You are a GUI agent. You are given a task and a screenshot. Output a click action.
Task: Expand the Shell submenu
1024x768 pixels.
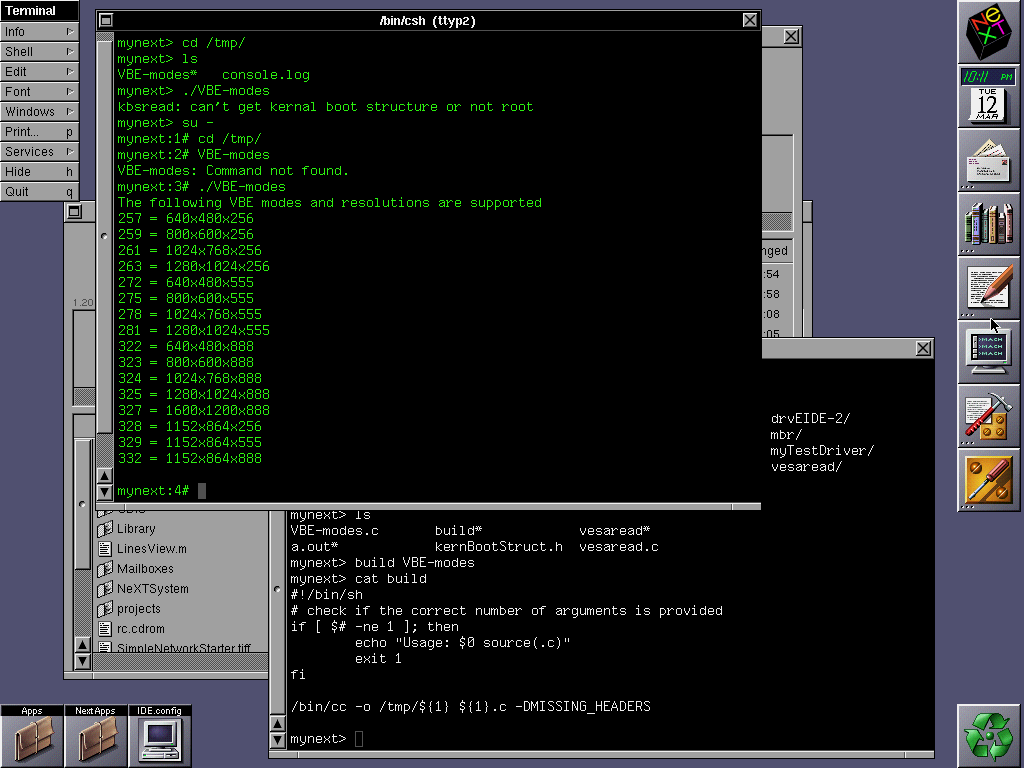pyautogui.click(x=40, y=51)
